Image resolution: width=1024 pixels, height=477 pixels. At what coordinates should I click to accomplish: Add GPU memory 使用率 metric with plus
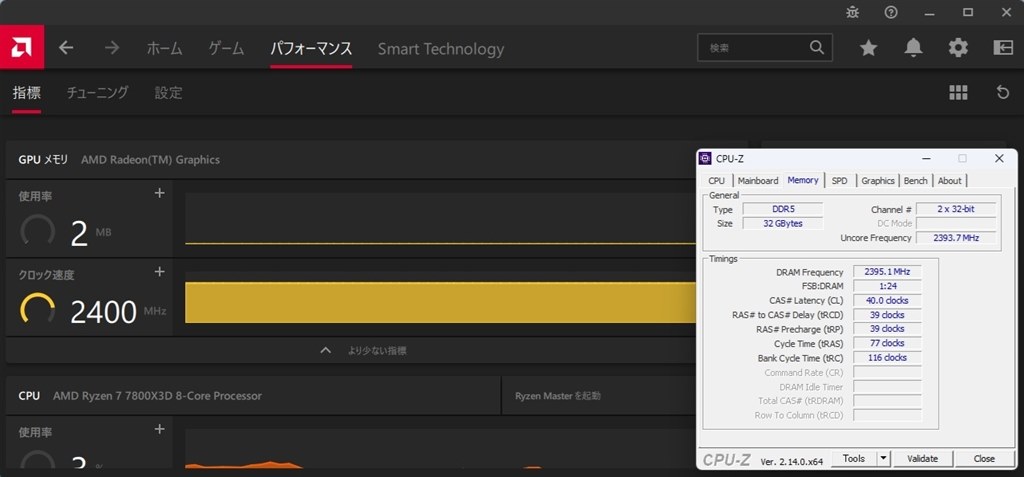159,193
